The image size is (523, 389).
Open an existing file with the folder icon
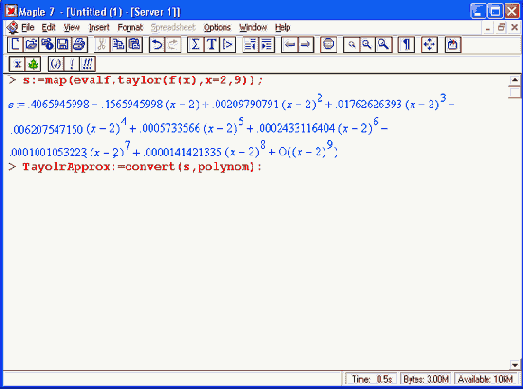[x=31, y=45]
